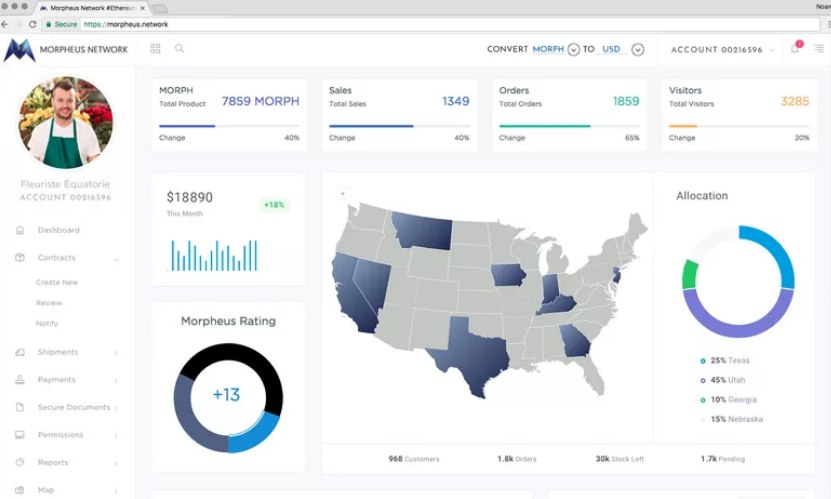The height and width of the screenshot is (499, 831).
Task: Expand the Permissions sidebar section
Action: coord(116,436)
